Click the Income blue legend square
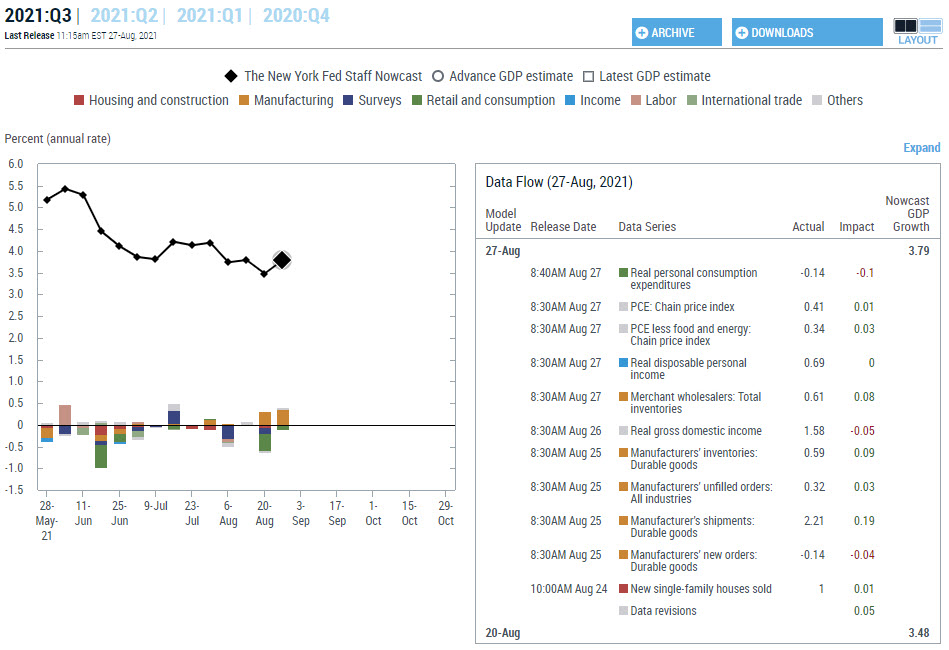Image resolution: width=949 pixels, height=650 pixels. click(x=571, y=100)
